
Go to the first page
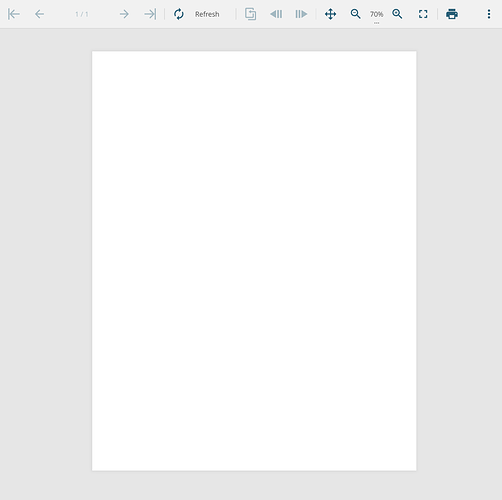pyautogui.click(x=14, y=14)
